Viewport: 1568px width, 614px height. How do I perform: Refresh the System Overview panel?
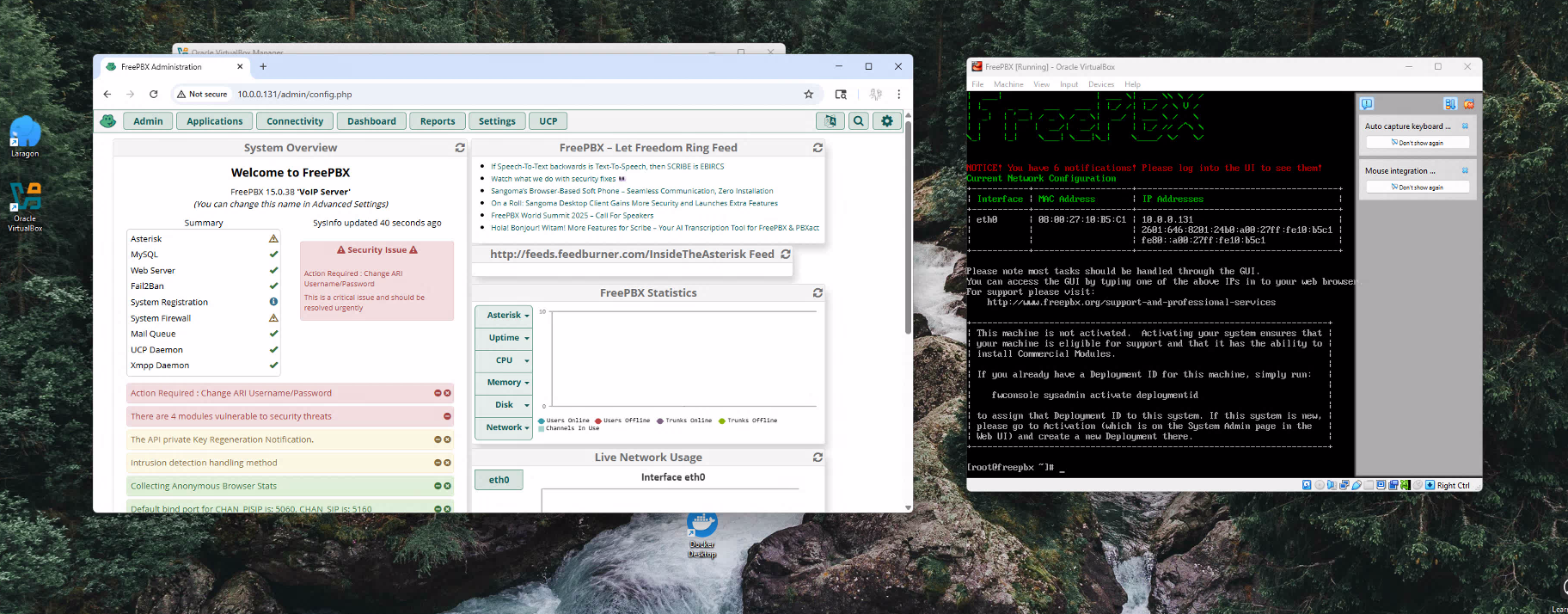pyautogui.click(x=460, y=148)
